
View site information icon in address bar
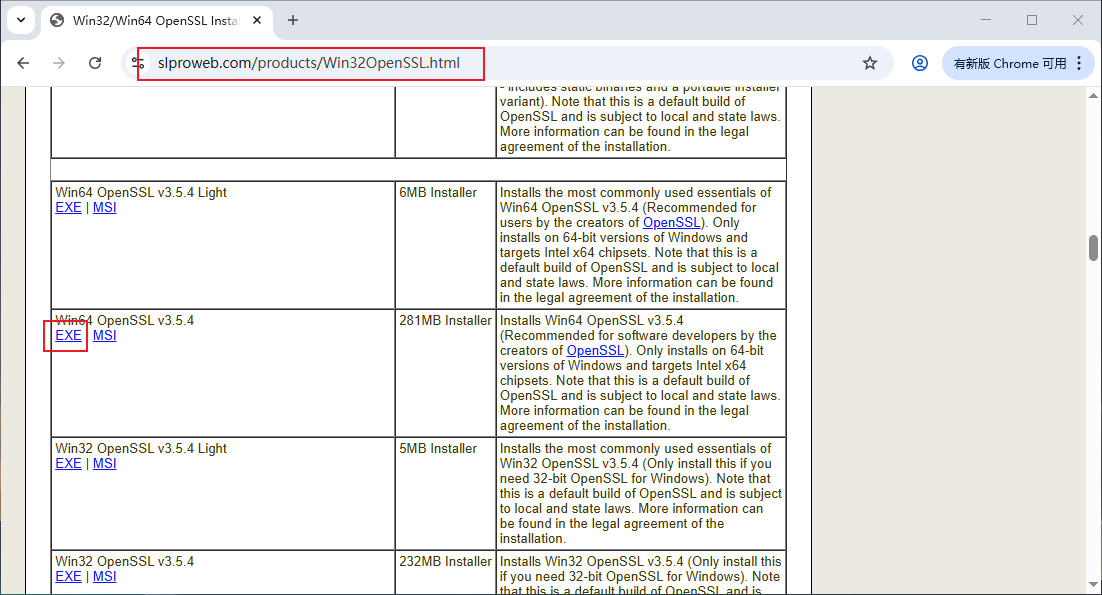tap(140, 63)
